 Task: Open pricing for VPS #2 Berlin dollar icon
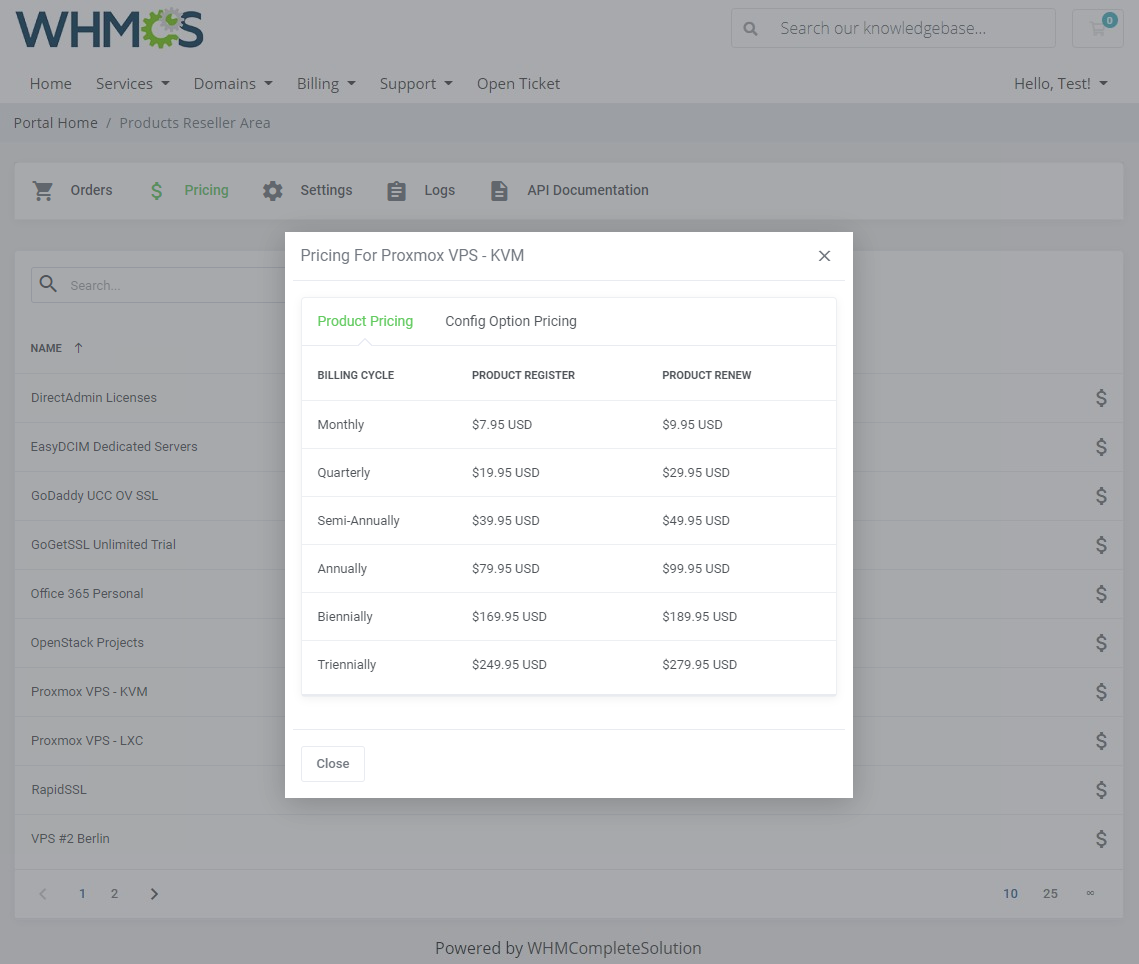(1101, 838)
